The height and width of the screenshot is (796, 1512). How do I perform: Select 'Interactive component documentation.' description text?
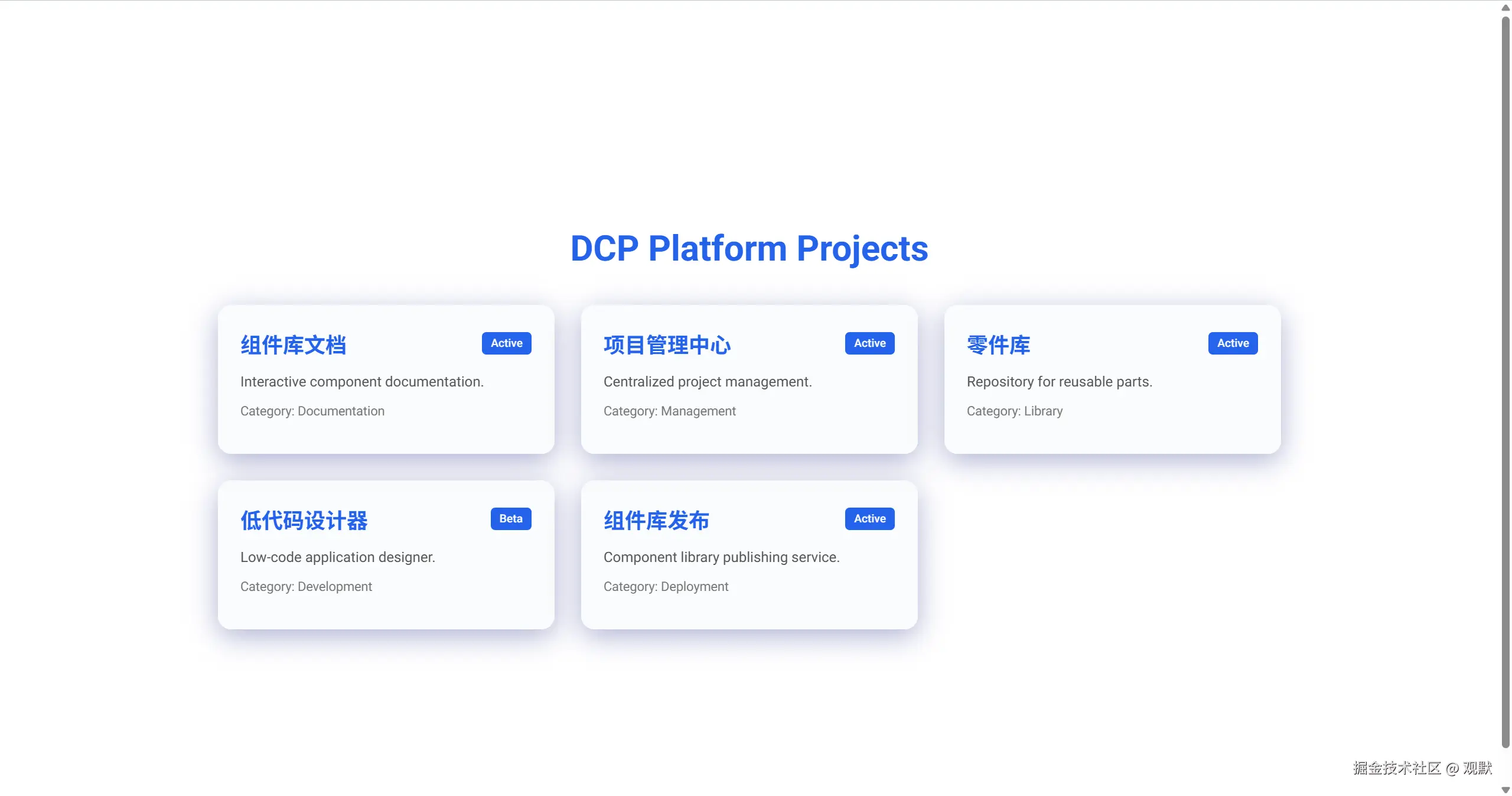361,382
